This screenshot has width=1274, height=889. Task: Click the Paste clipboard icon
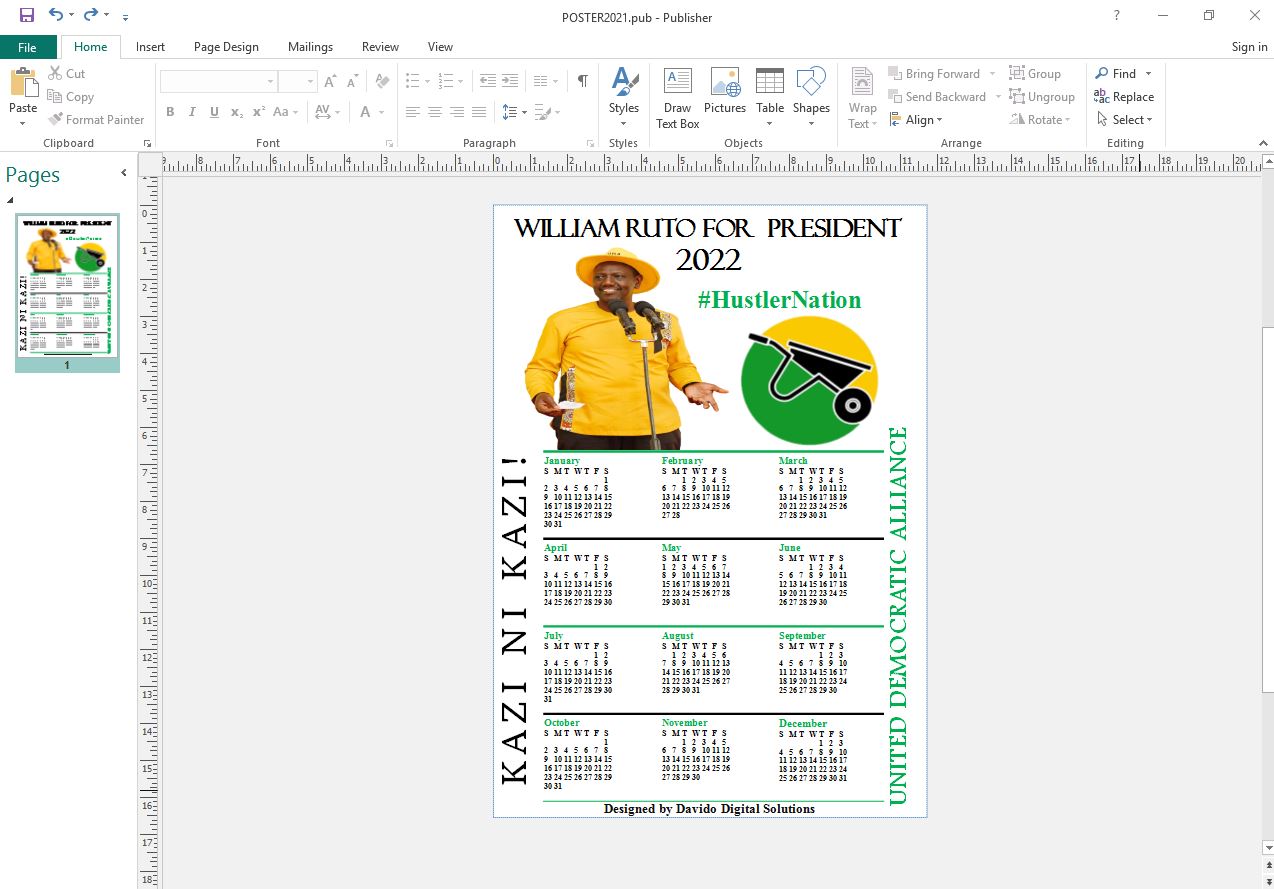click(23, 83)
